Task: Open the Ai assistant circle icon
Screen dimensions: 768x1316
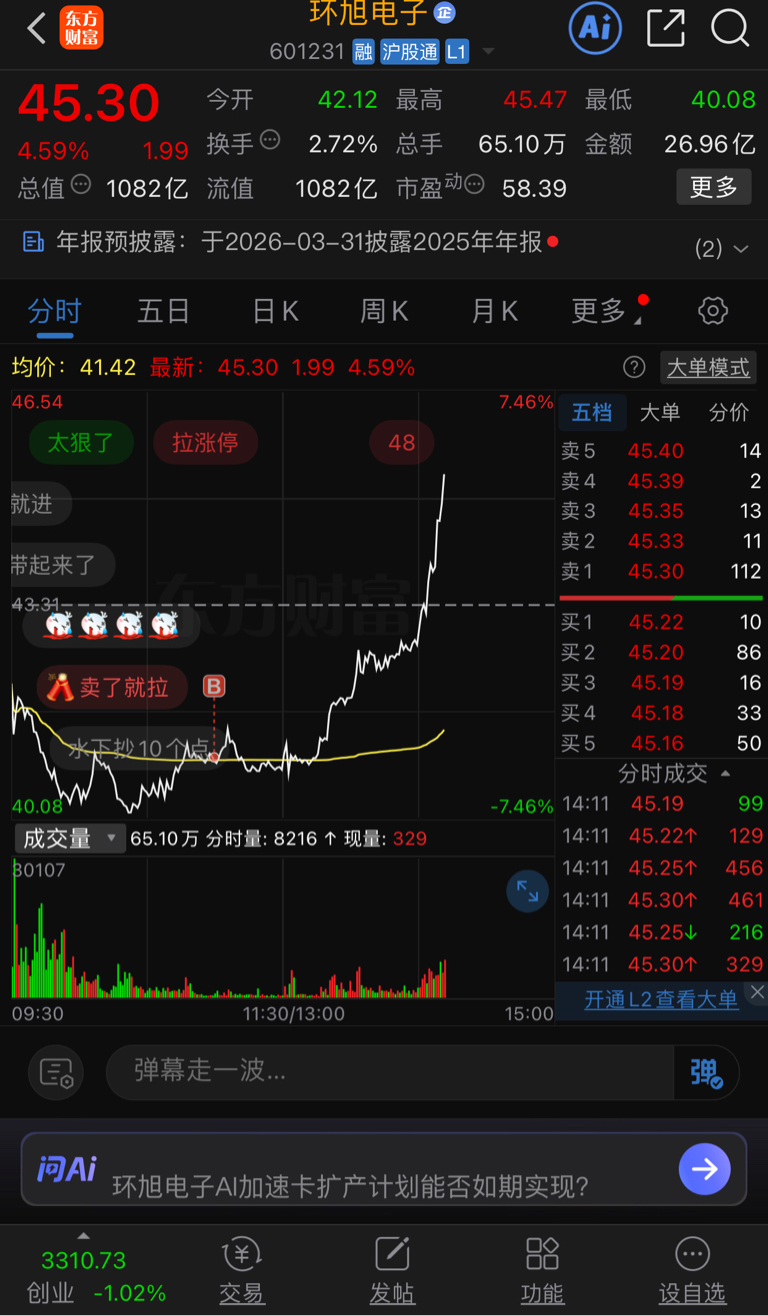Action: pyautogui.click(x=595, y=27)
